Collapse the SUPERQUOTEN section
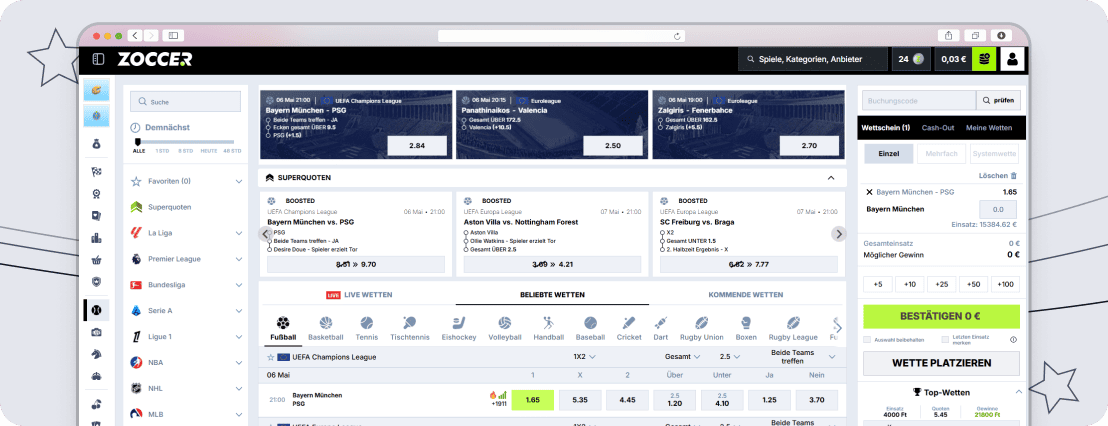Viewport: 1108px width, 426px height. click(831, 178)
